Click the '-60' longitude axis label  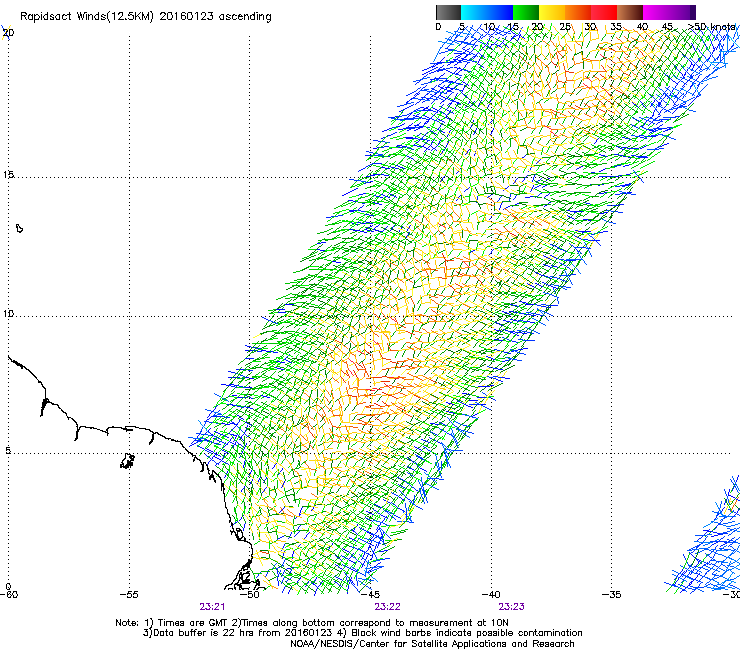[x=9, y=595]
